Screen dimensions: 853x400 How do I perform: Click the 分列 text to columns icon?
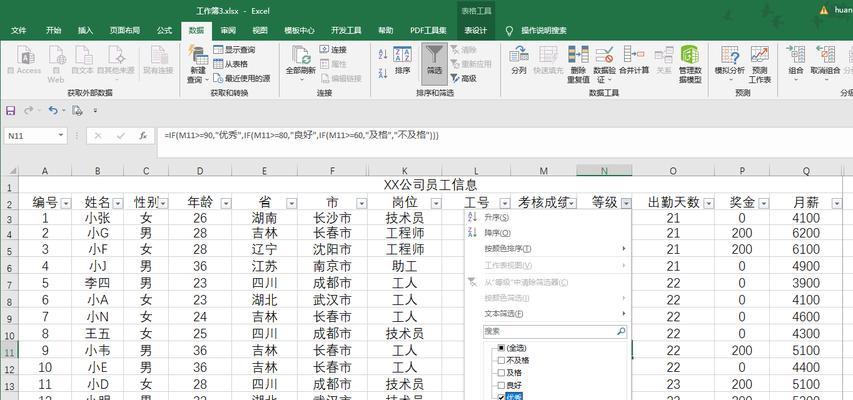(x=519, y=55)
